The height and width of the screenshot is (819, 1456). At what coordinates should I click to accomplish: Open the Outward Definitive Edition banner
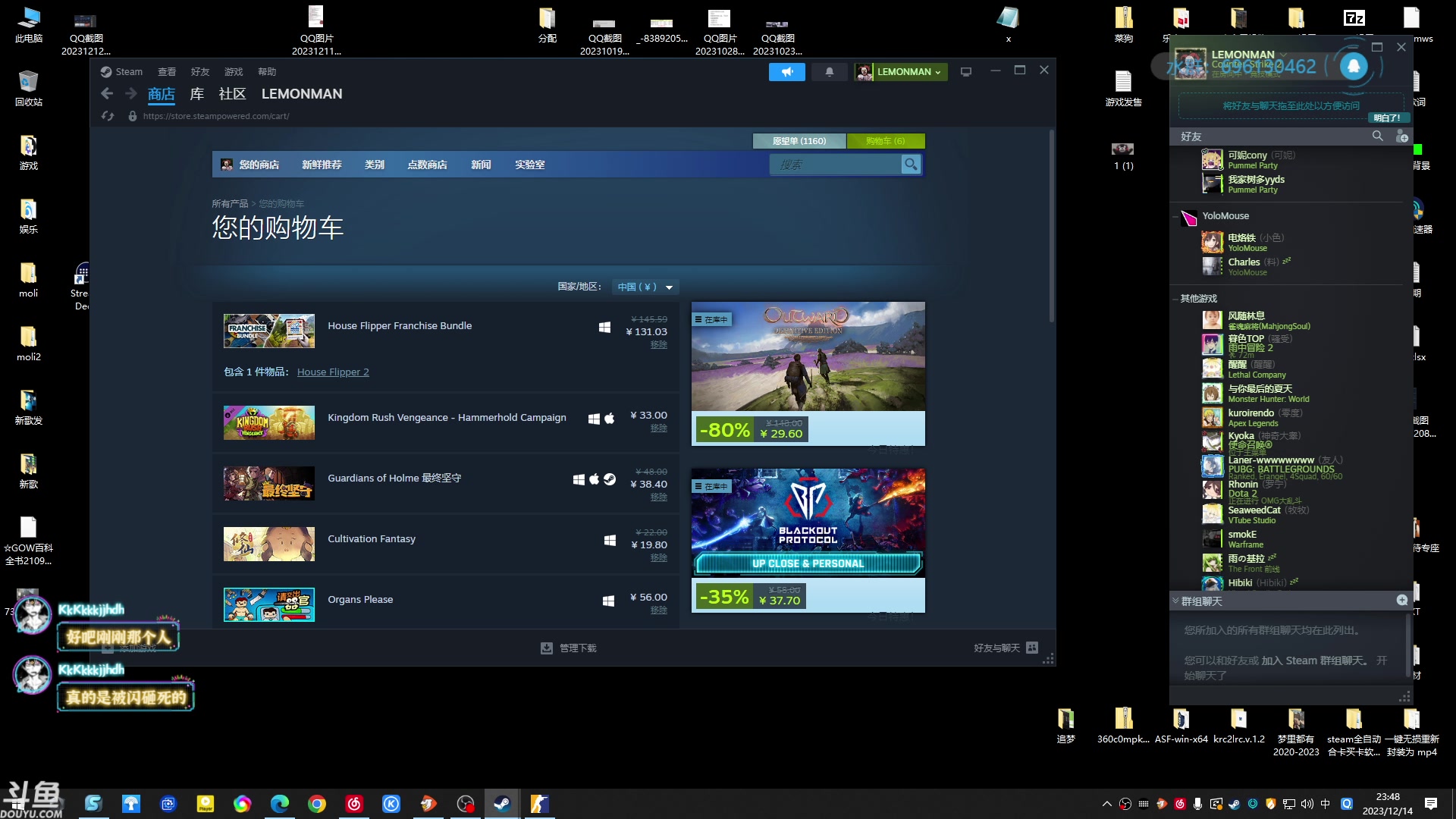tap(808, 356)
